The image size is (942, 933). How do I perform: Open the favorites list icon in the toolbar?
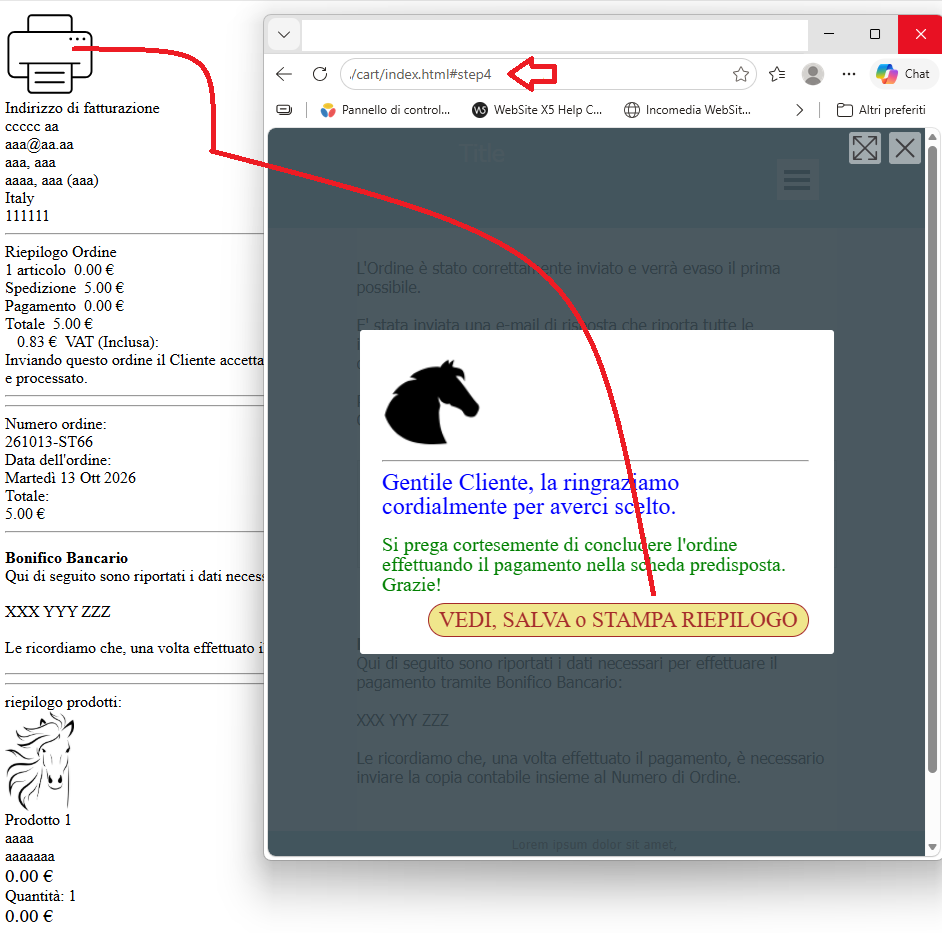(777, 74)
